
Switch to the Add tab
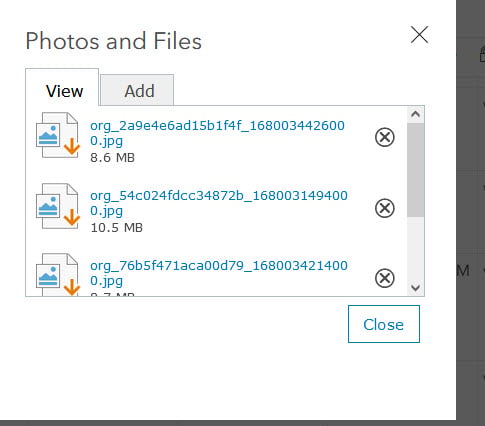click(137, 90)
